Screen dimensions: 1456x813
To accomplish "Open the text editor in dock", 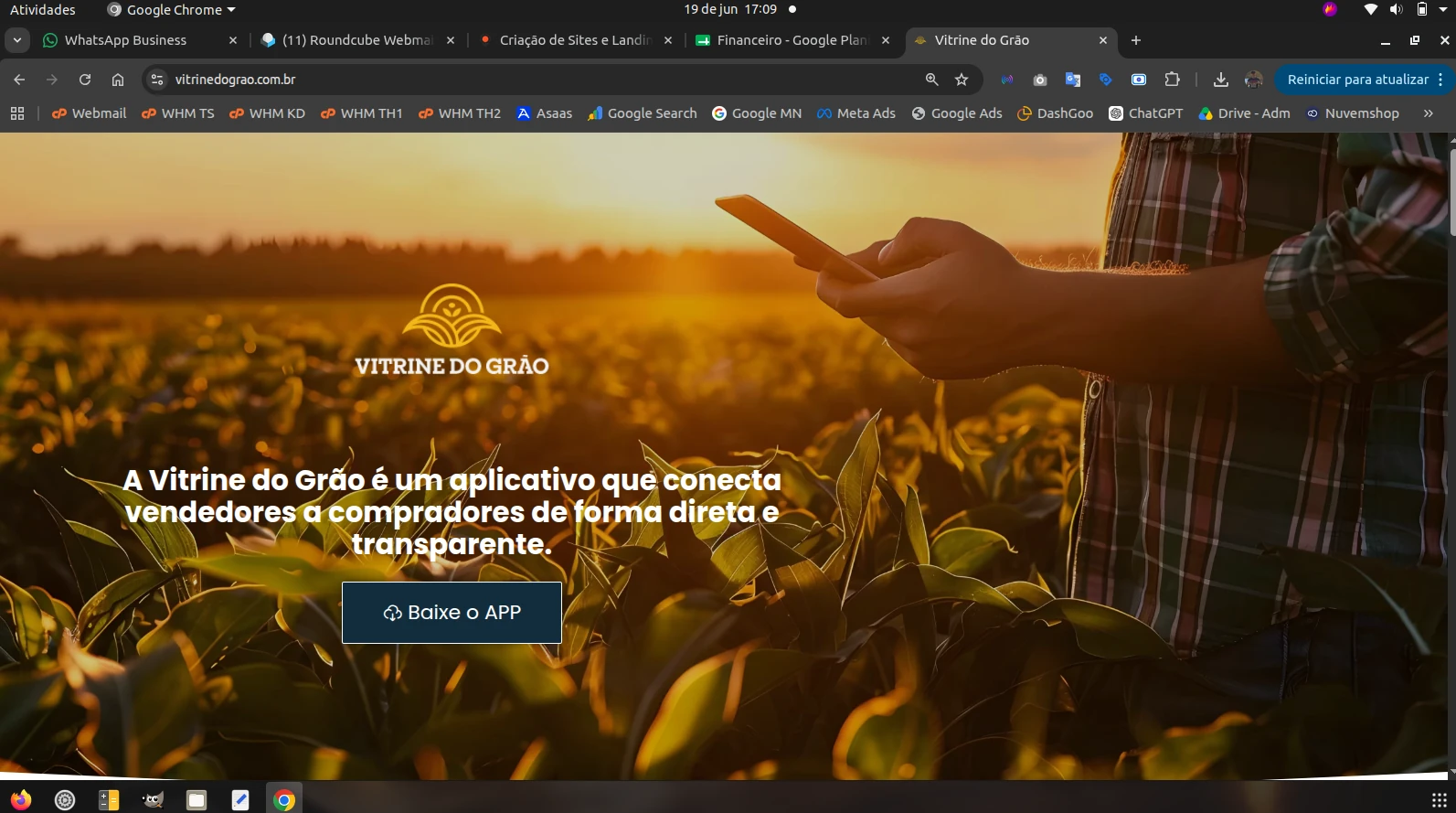I will point(240,800).
